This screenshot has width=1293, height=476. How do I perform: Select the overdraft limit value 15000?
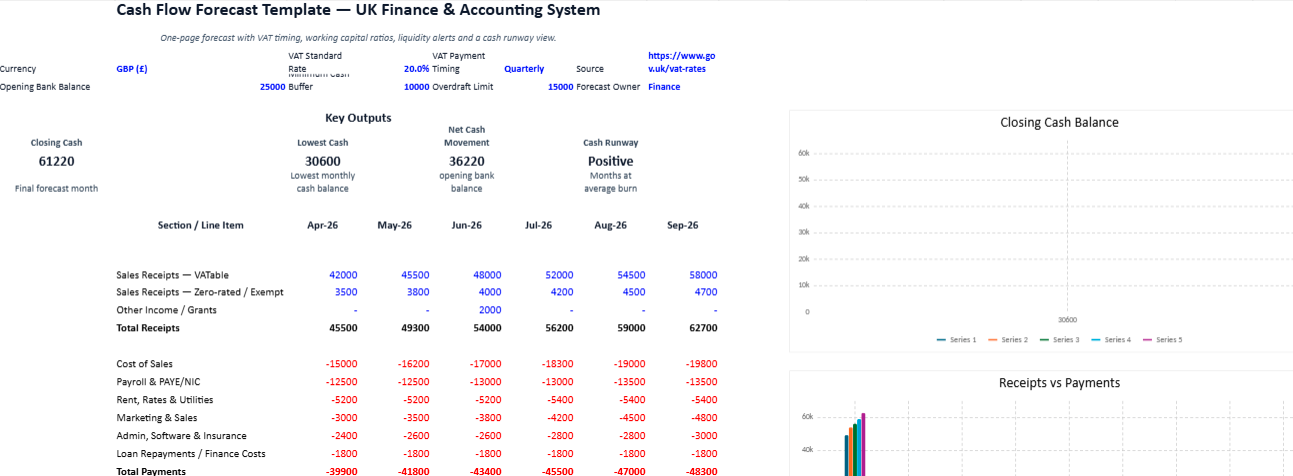[560, 87]
